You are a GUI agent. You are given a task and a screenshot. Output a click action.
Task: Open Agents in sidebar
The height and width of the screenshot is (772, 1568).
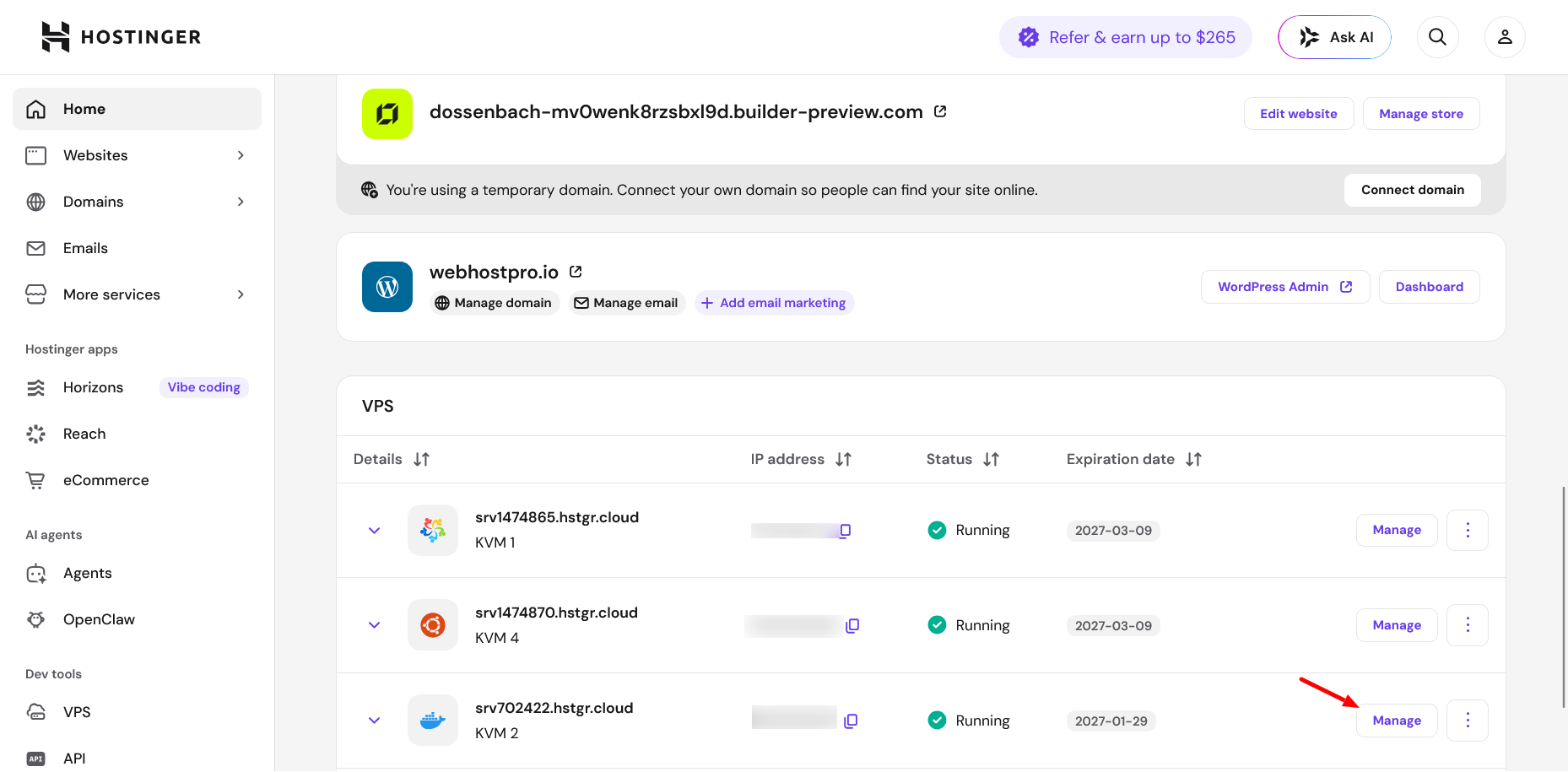137,573
